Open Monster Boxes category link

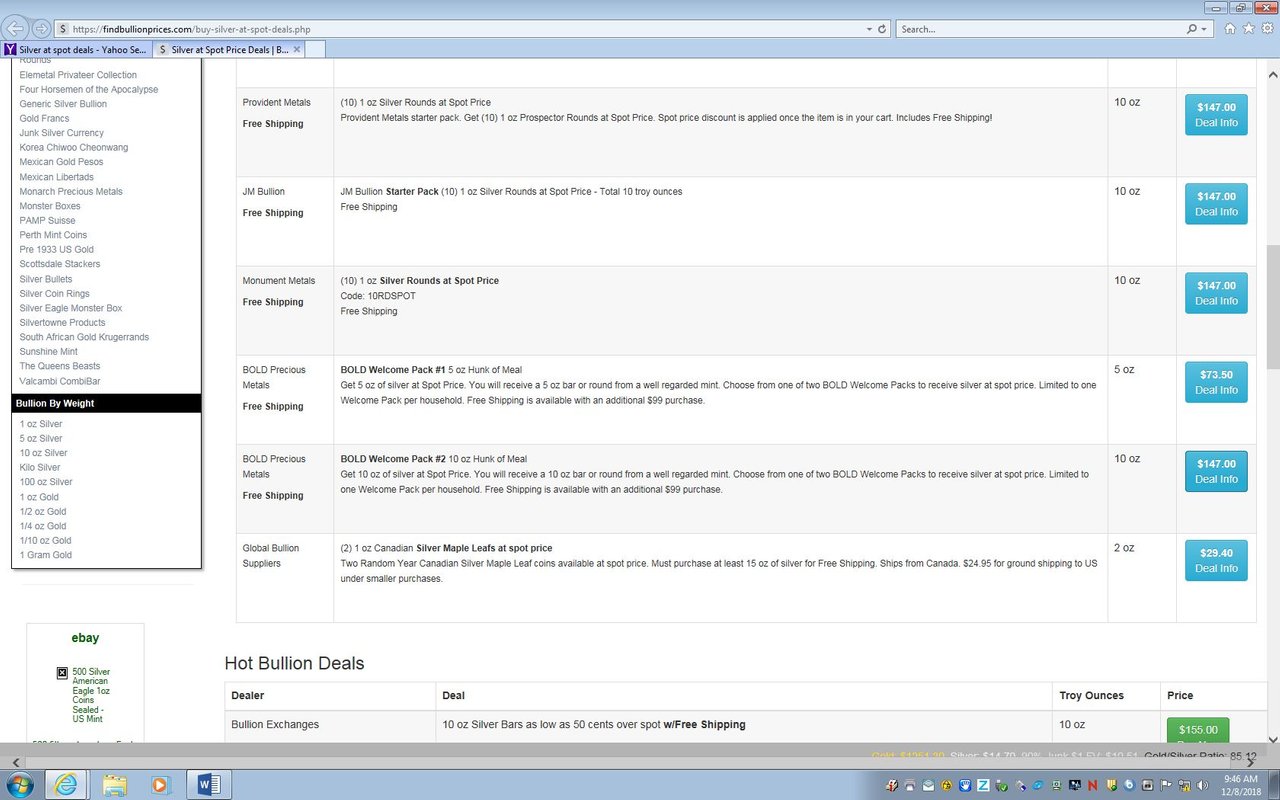coord(50,206)
